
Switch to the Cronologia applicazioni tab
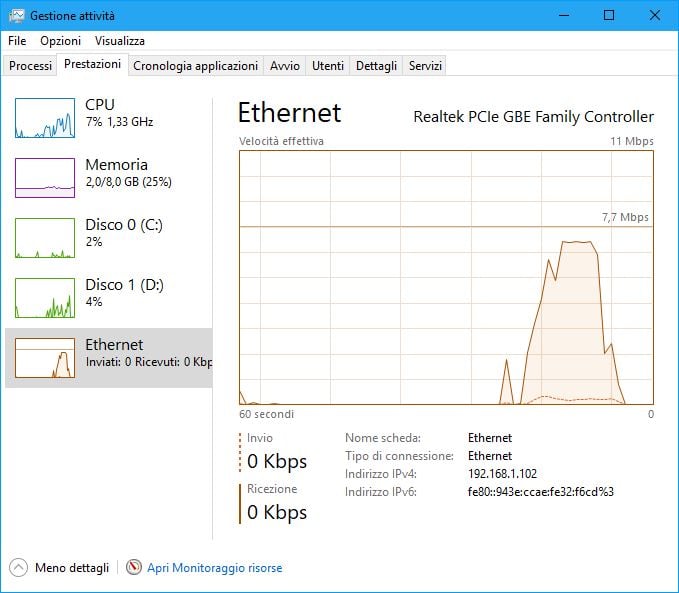point(195,66)
